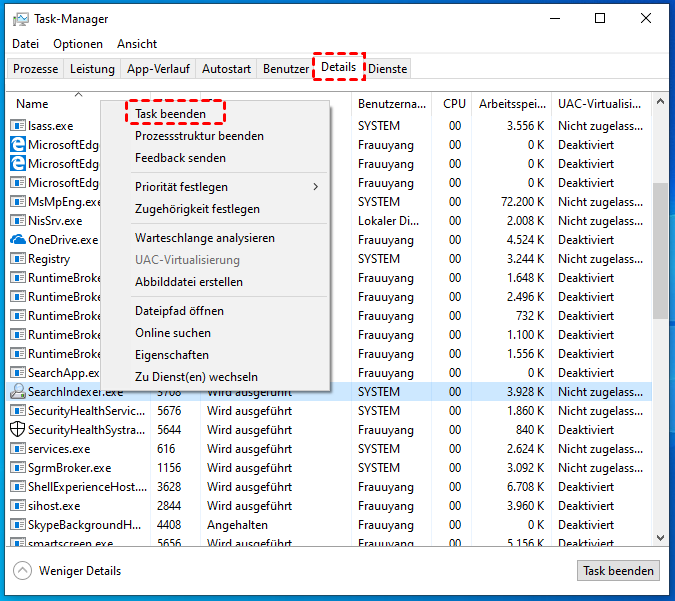Select Dateipfad öffnen from context menu
This screenshot has width=675, height=601.
[x=179, y=311]
